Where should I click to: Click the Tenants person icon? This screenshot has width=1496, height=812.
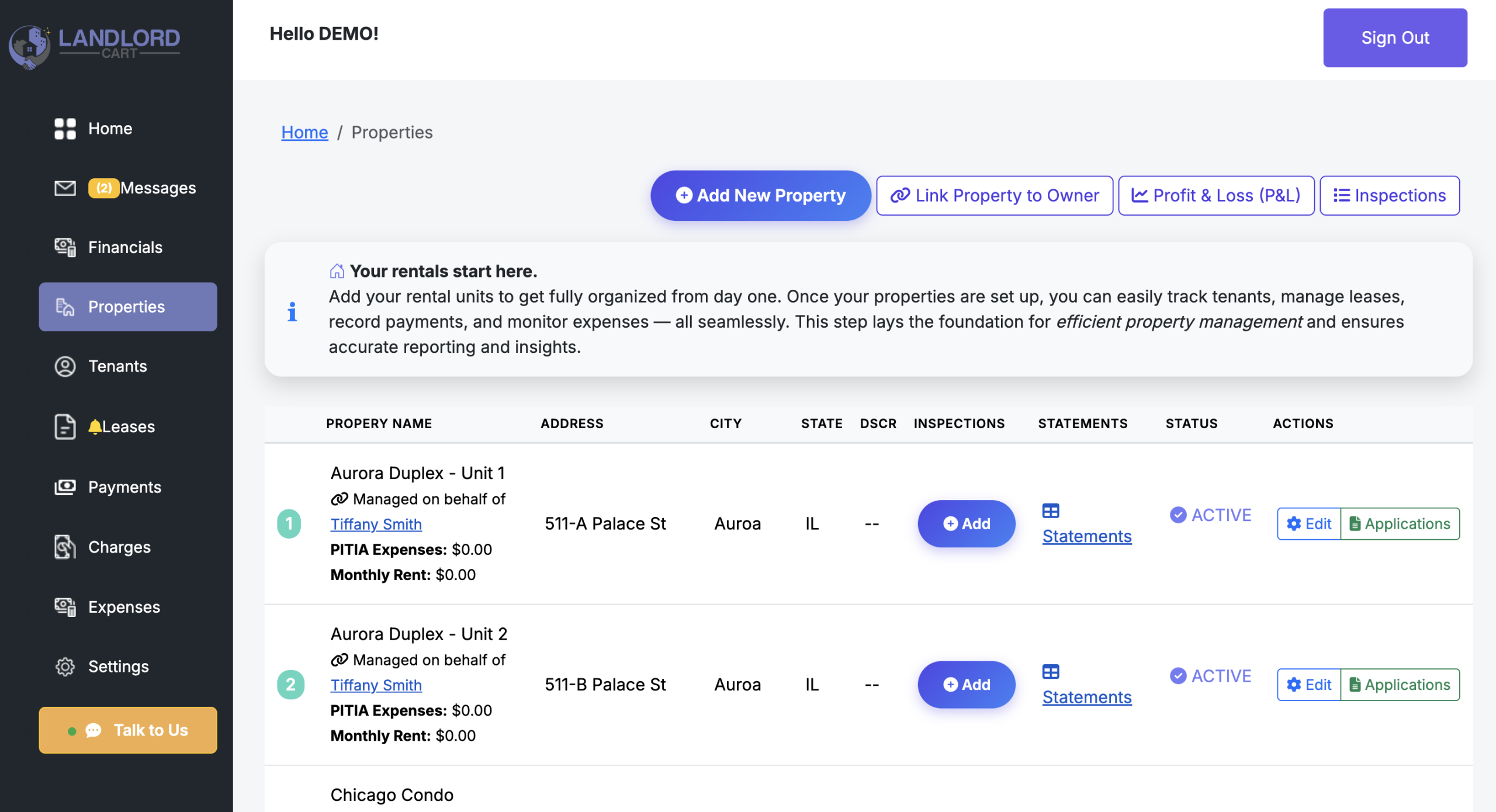[65, 366]
